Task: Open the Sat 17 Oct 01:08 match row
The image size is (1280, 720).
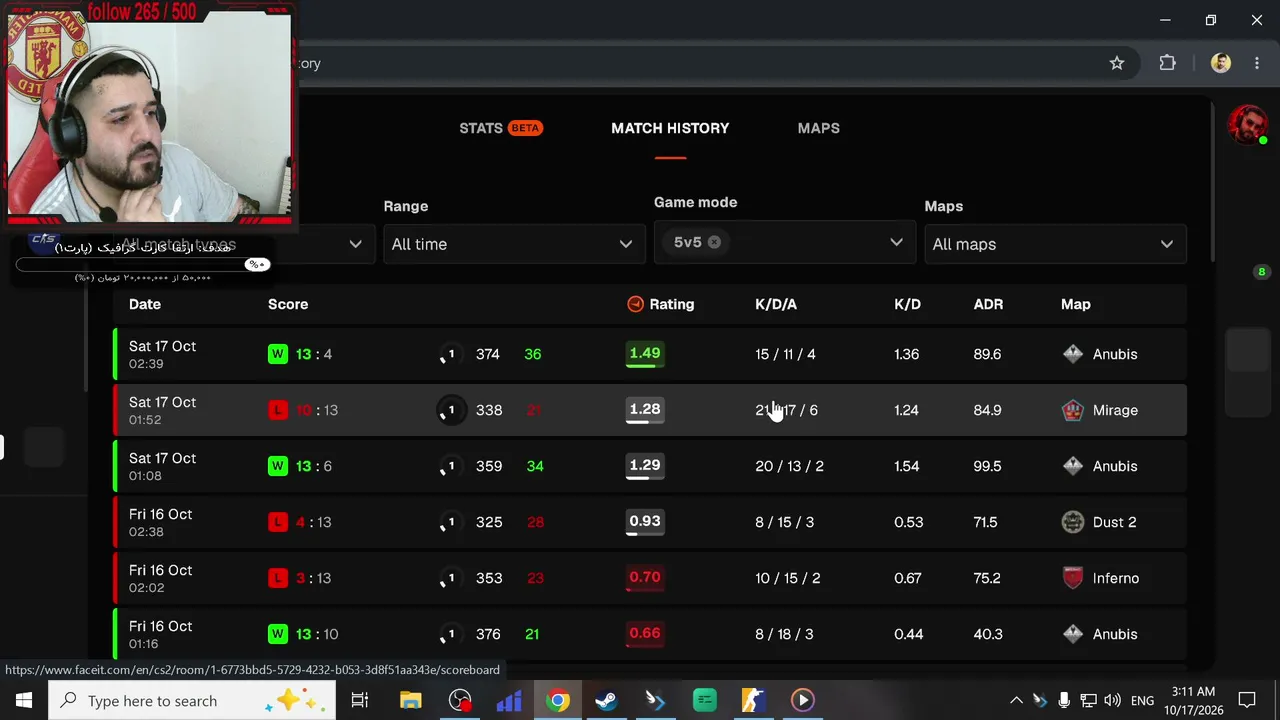Action: [650, 466]
